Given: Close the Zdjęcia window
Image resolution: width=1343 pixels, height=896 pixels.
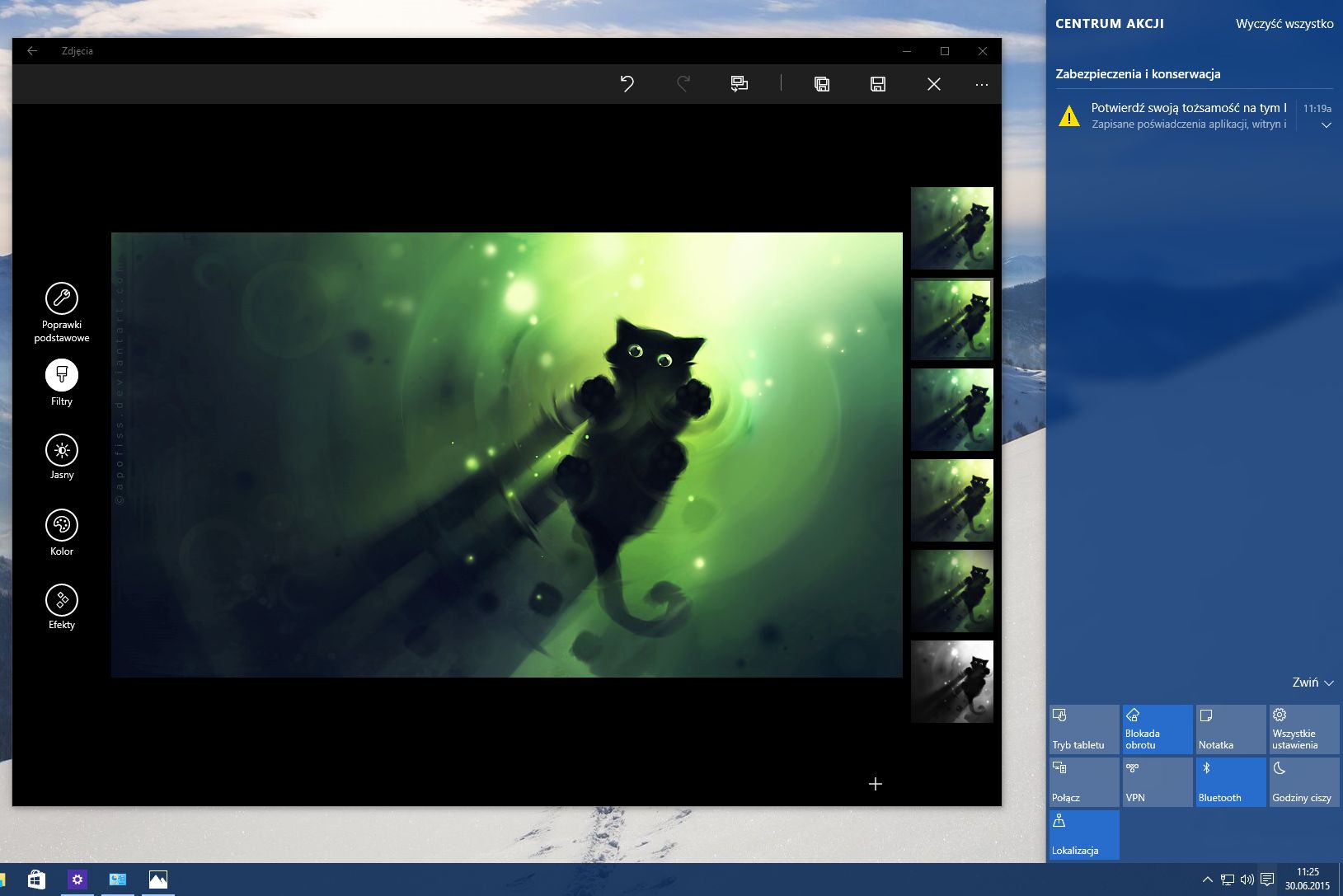Looking at the screenshot, I should 983,51.
